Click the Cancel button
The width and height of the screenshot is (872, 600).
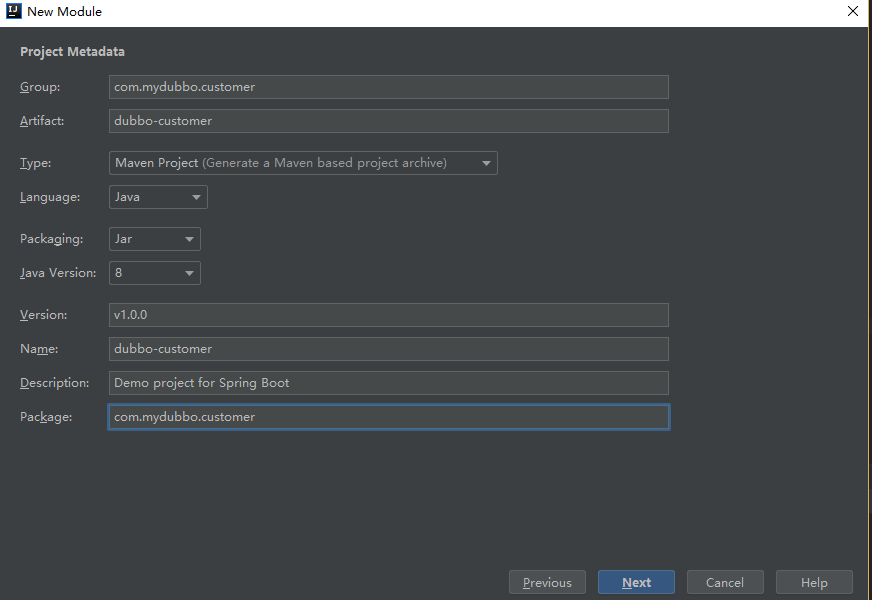coord(725,582)
